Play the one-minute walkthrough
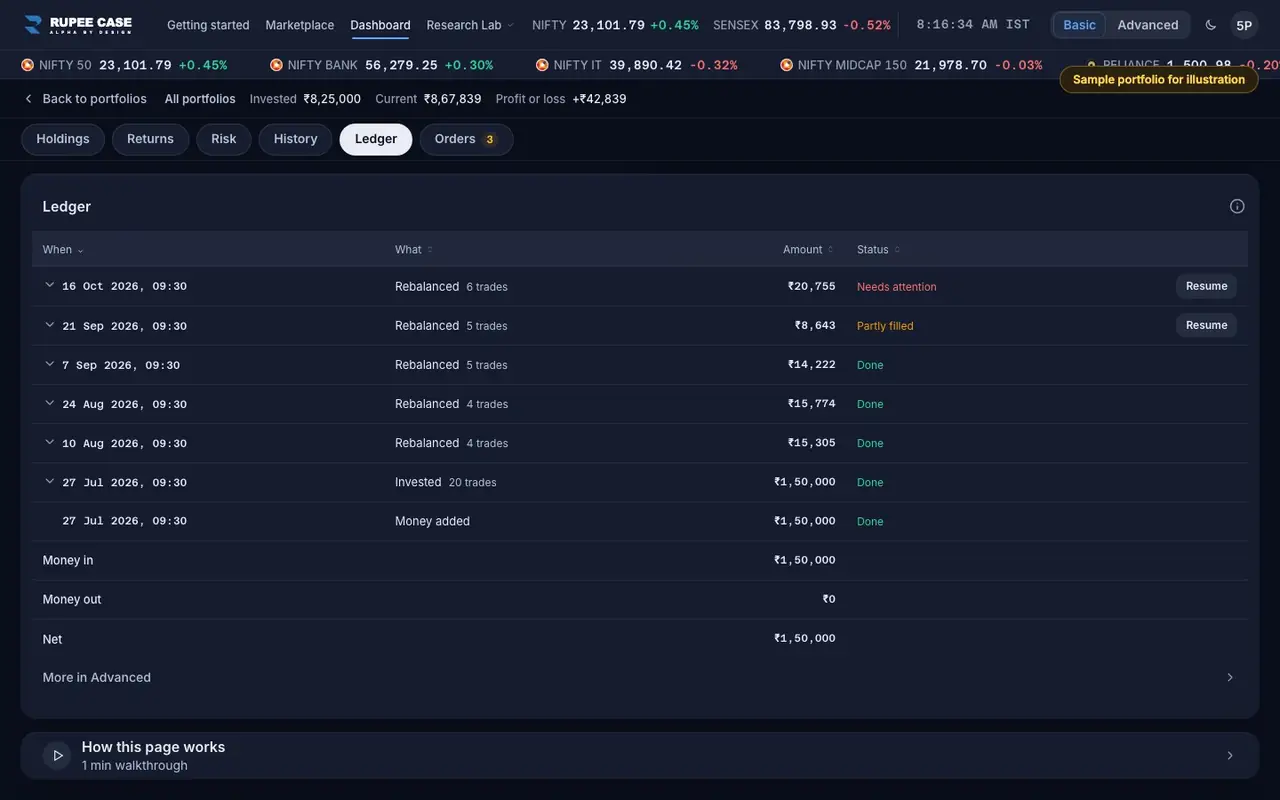The image size is (1280, 800). point(57,756)
